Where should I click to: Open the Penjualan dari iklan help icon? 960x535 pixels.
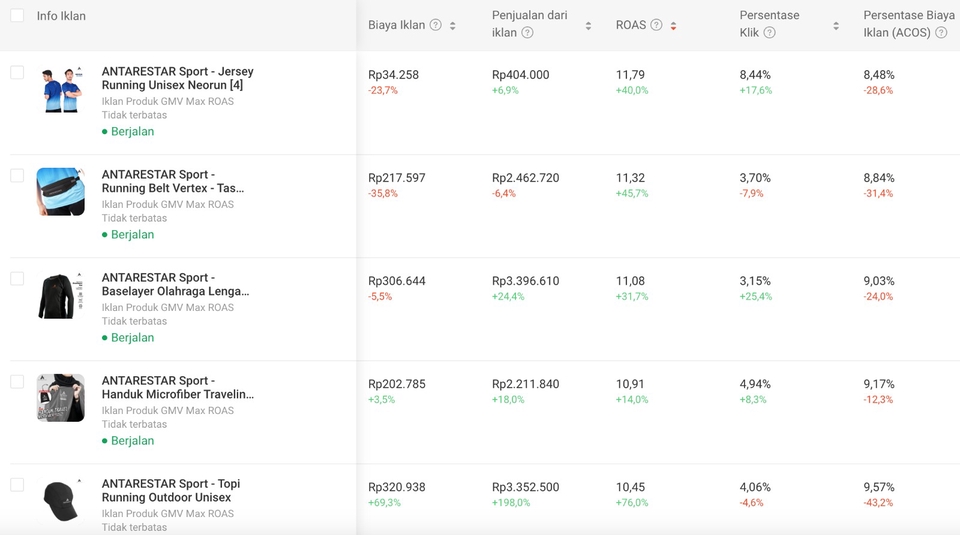527,33
